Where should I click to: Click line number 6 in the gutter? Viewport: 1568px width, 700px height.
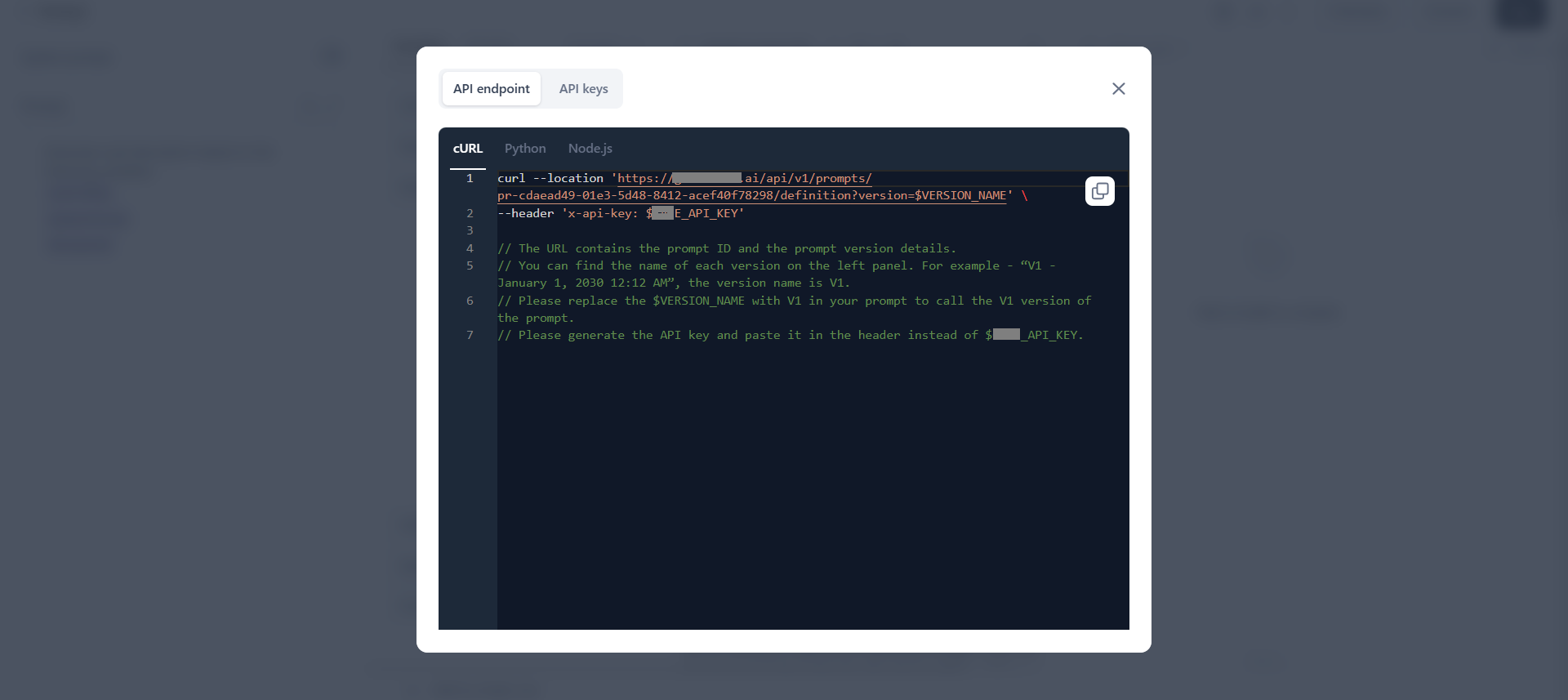(x=470, y=301)
